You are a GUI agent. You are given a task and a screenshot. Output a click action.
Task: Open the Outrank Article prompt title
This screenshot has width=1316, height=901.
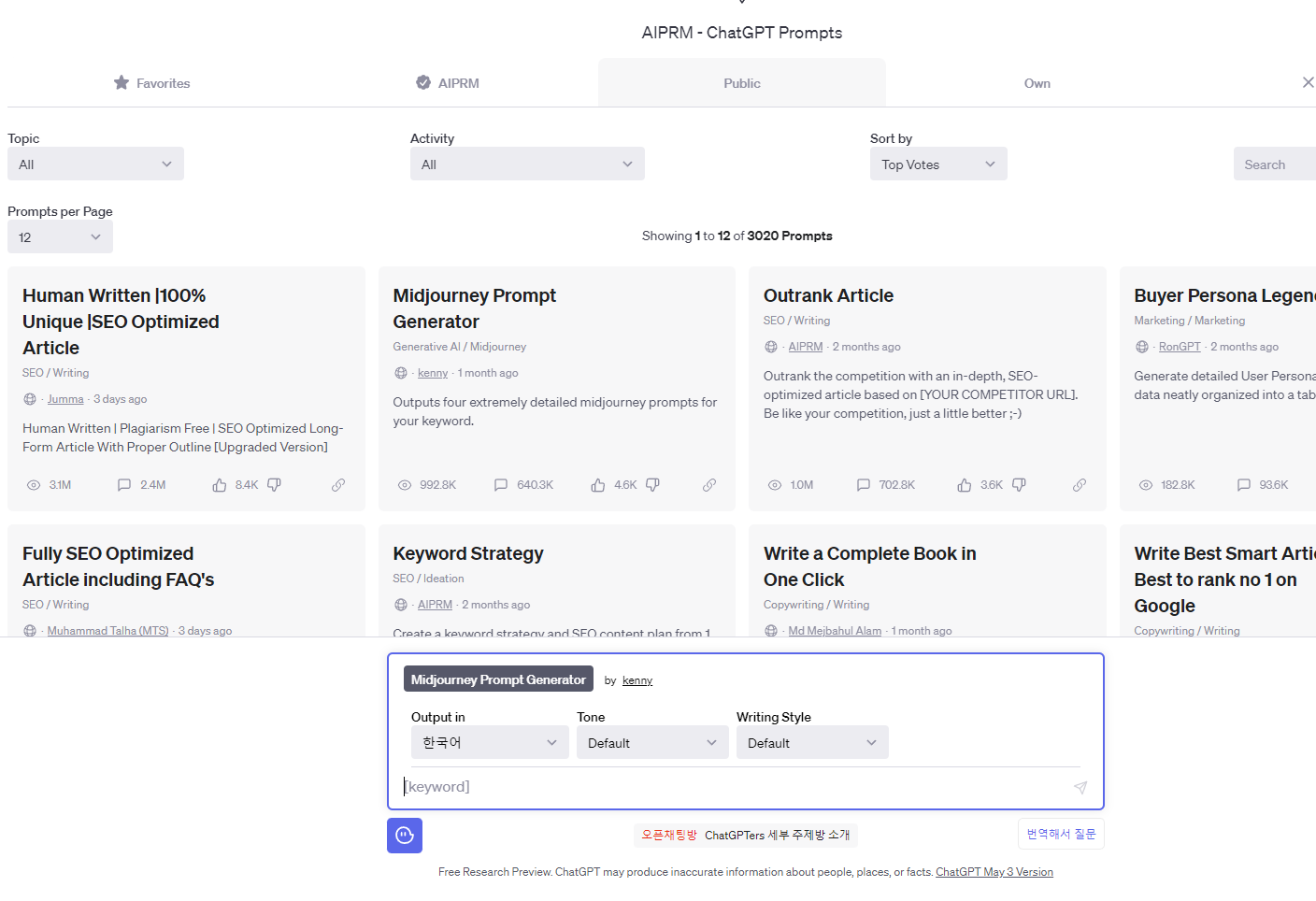pos(828,295)
